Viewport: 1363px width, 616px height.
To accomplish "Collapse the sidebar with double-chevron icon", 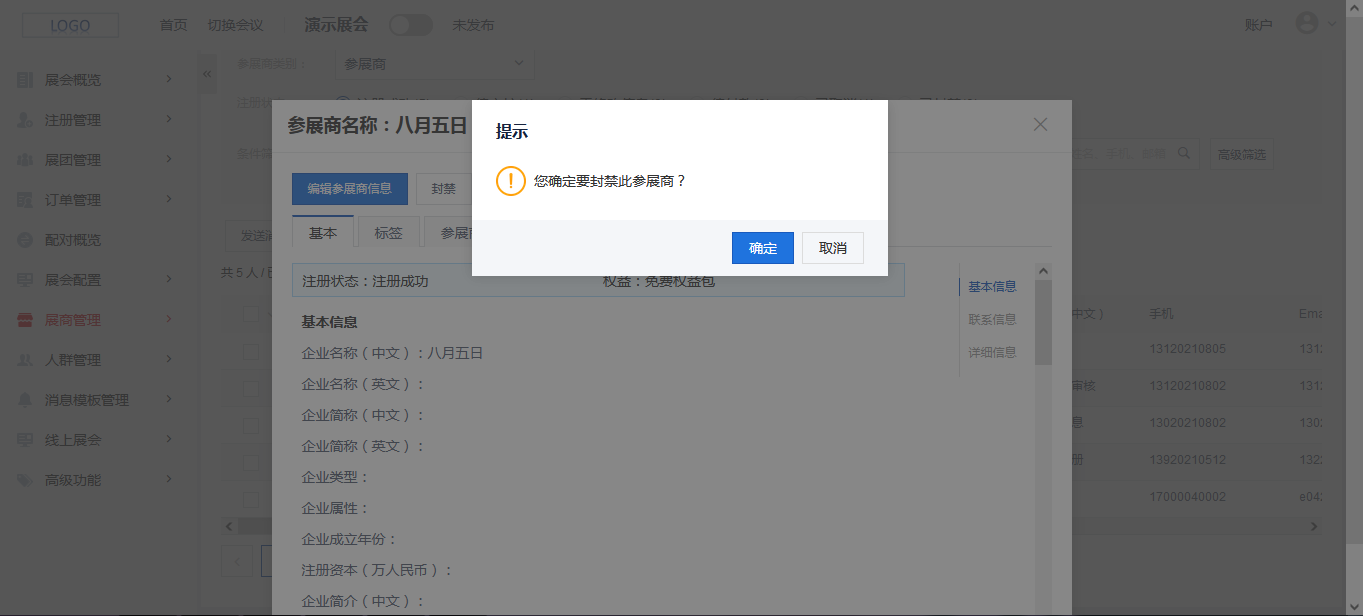I will (x=207, y=74).
